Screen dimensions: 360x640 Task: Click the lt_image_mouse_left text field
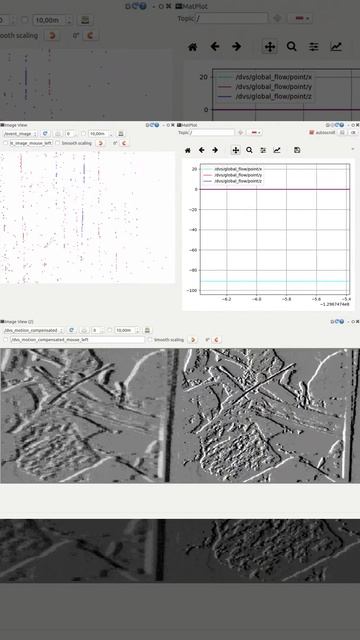31,143
